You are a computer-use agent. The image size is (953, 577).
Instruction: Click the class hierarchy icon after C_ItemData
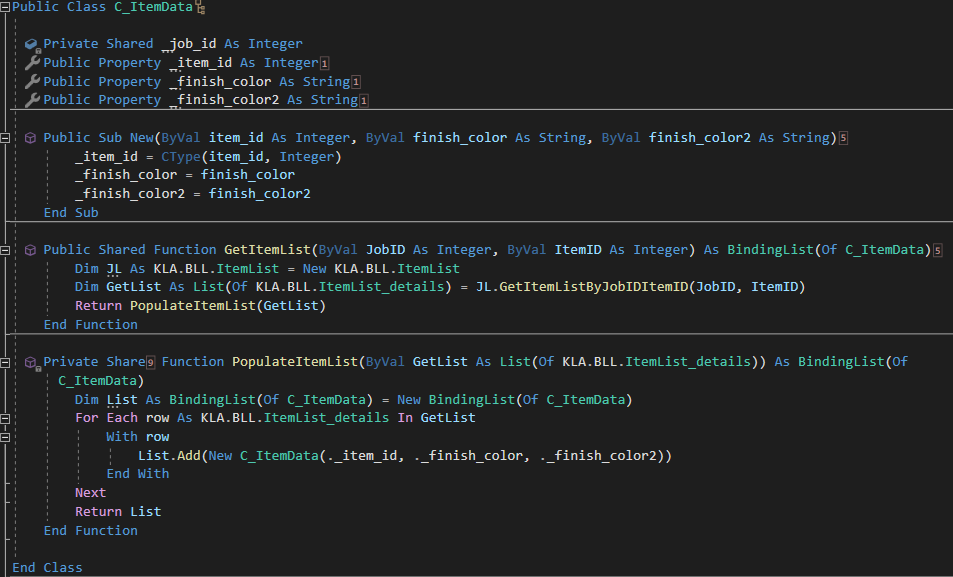(199, 7)
